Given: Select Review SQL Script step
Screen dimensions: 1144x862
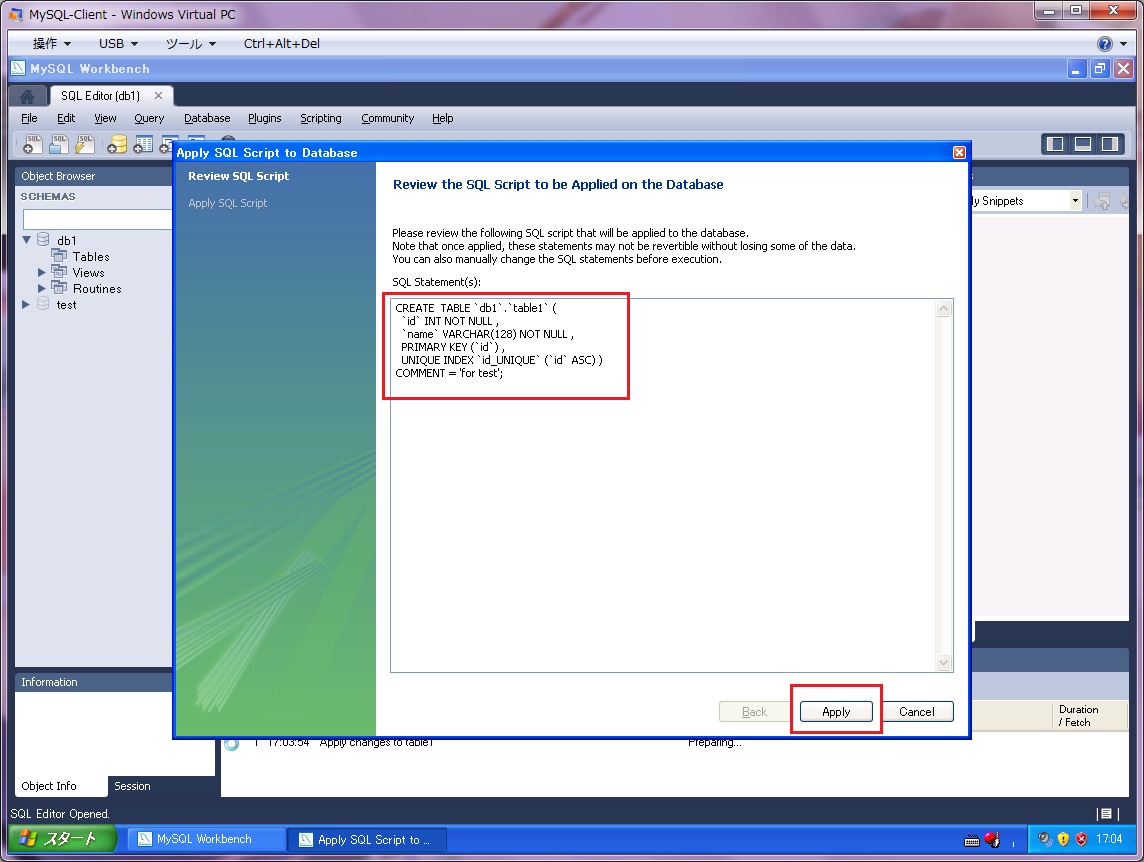Looking at the screenshot, I should pyautogui.click(x=239, y=176).
